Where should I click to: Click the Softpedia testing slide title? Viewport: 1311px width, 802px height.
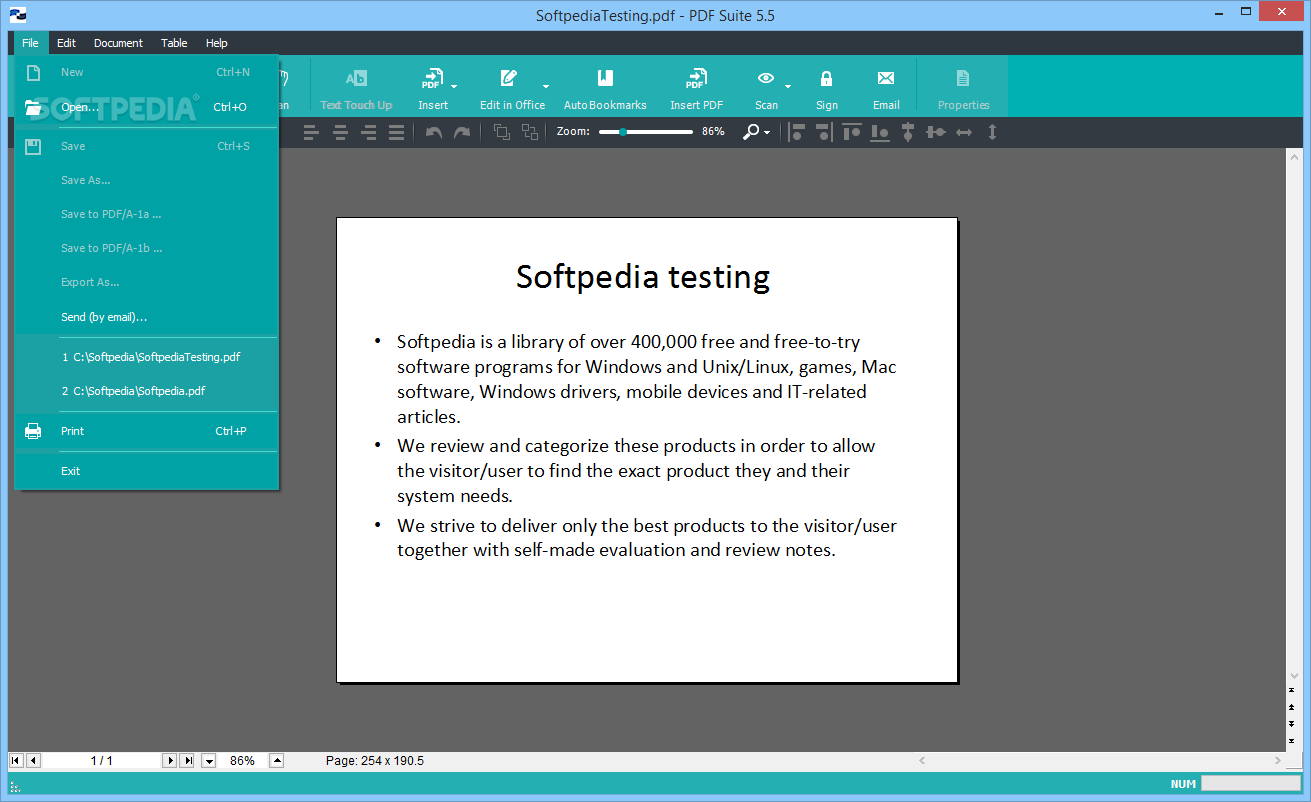click(x=643, y=277)
